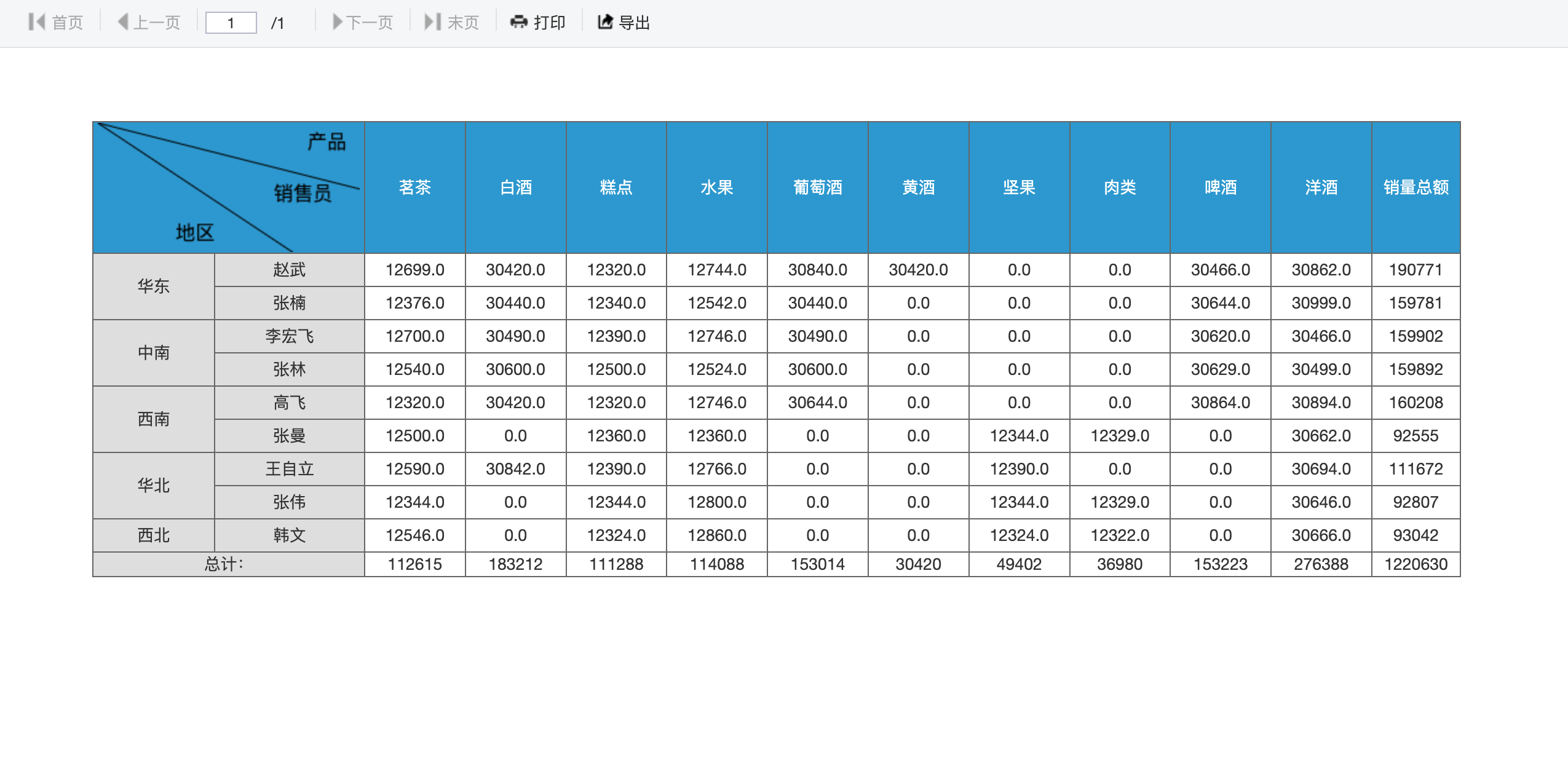Select the 华东 region cell

click(154, 286)
